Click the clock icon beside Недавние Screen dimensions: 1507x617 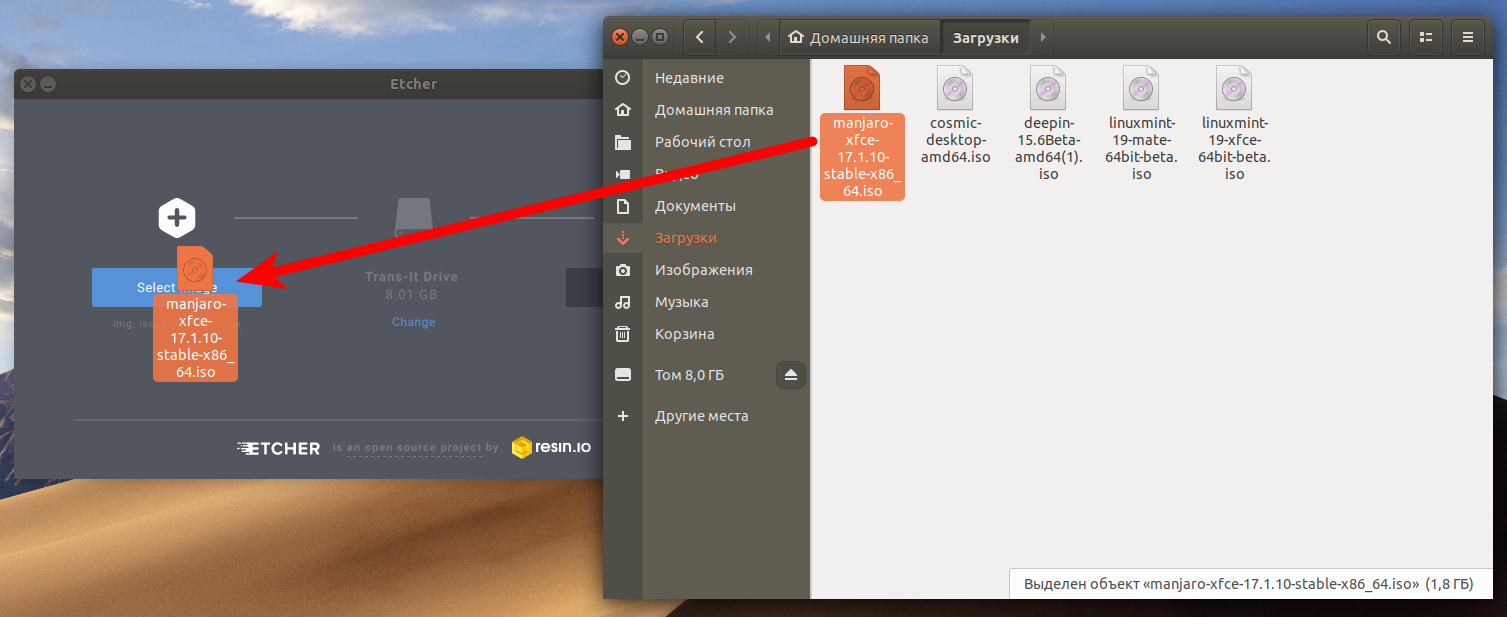tap(623, 78)
